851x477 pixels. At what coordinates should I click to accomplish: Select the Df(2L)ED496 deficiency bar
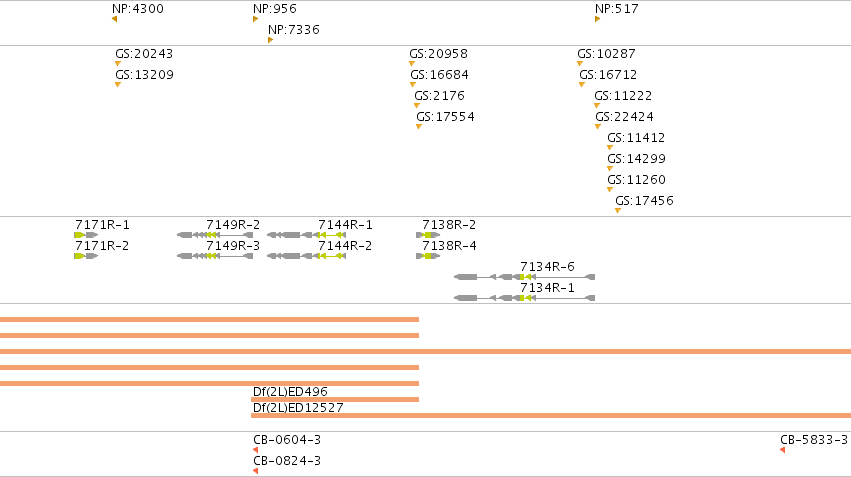[335, 399]
